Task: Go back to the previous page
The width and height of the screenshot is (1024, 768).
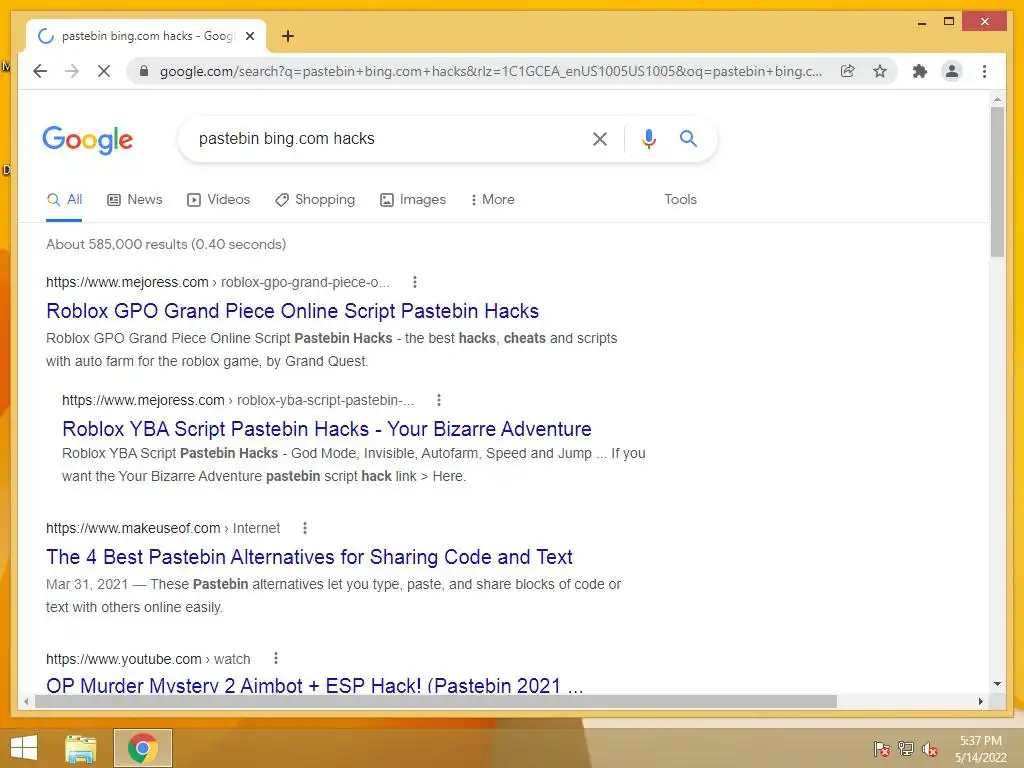Action: [40, 71]
